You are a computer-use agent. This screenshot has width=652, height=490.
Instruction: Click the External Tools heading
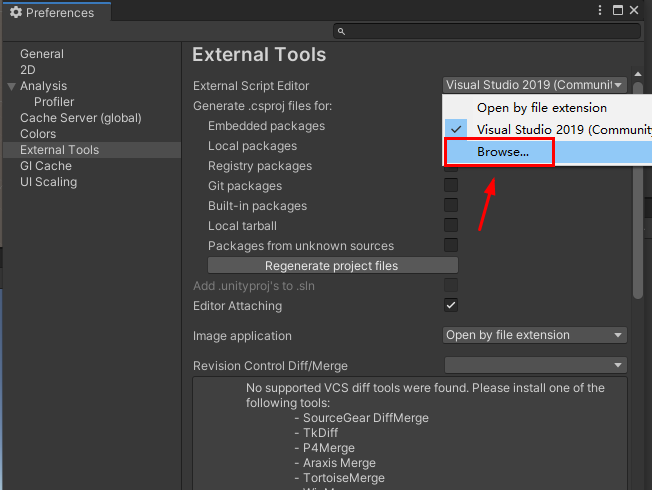pyautogui.click(x=259, y=54)
